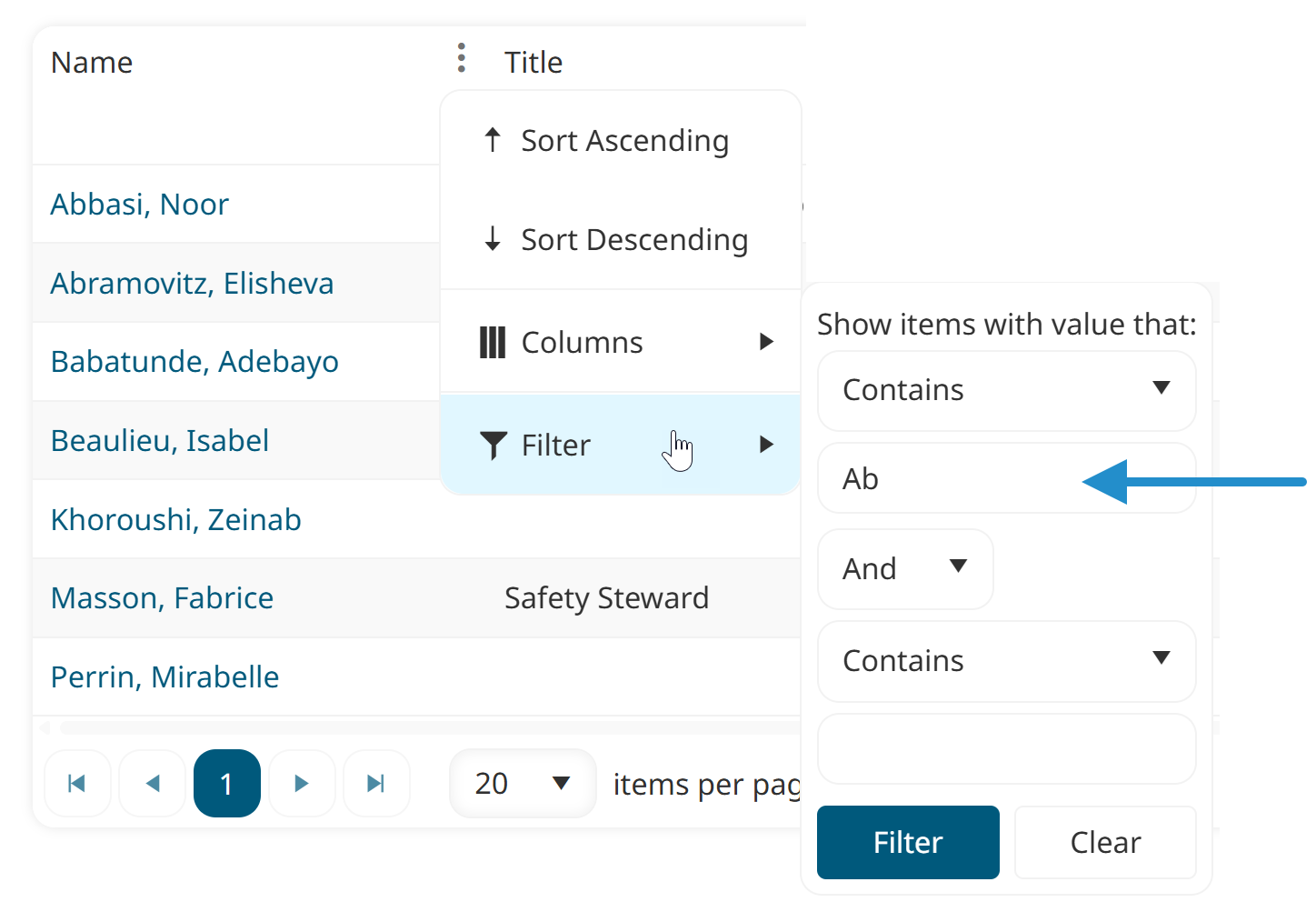Click the empty second filter value field

(1007, 748)
